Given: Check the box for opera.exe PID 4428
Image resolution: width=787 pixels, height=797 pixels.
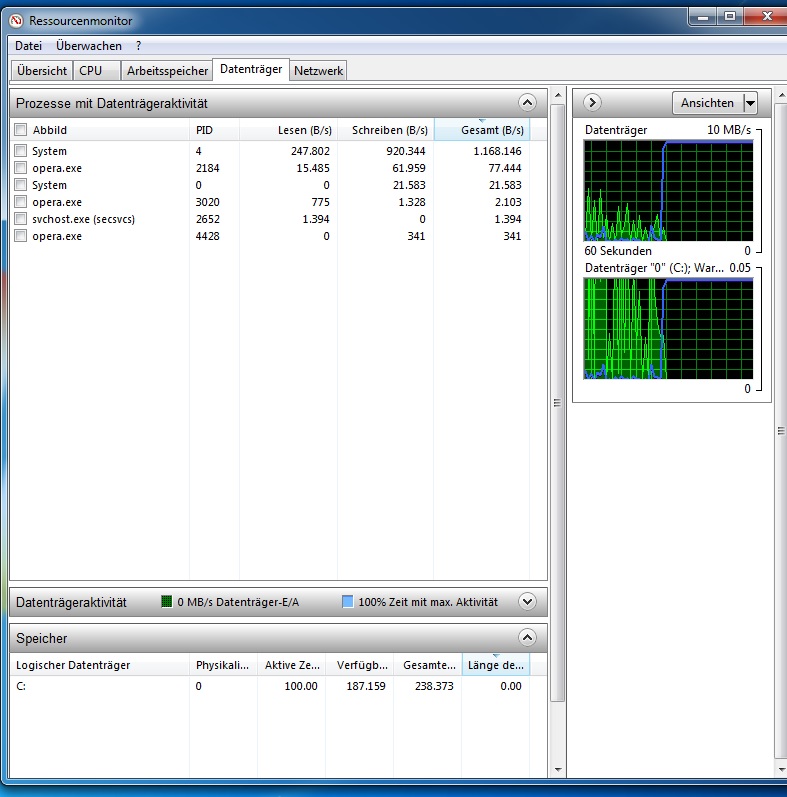Looking at the screenshot, I should point(20,236).
